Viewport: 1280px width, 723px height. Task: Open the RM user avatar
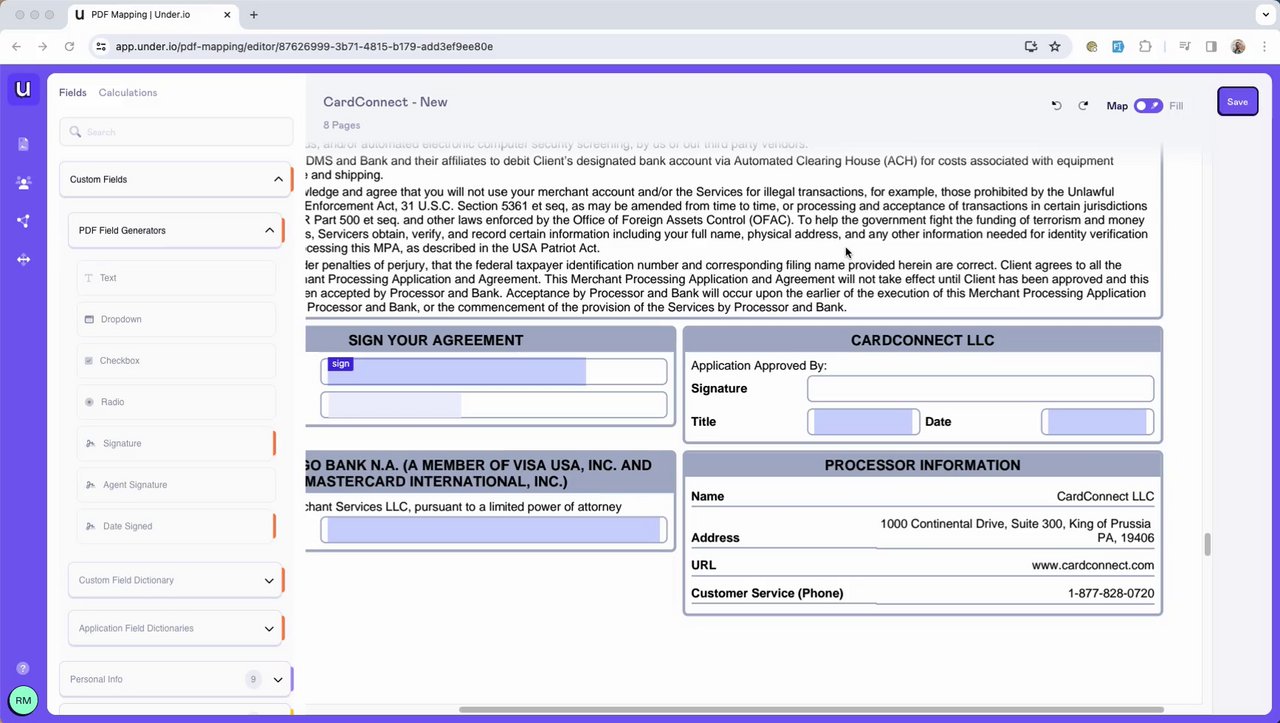pyautogui.click(x=23, y=700)
